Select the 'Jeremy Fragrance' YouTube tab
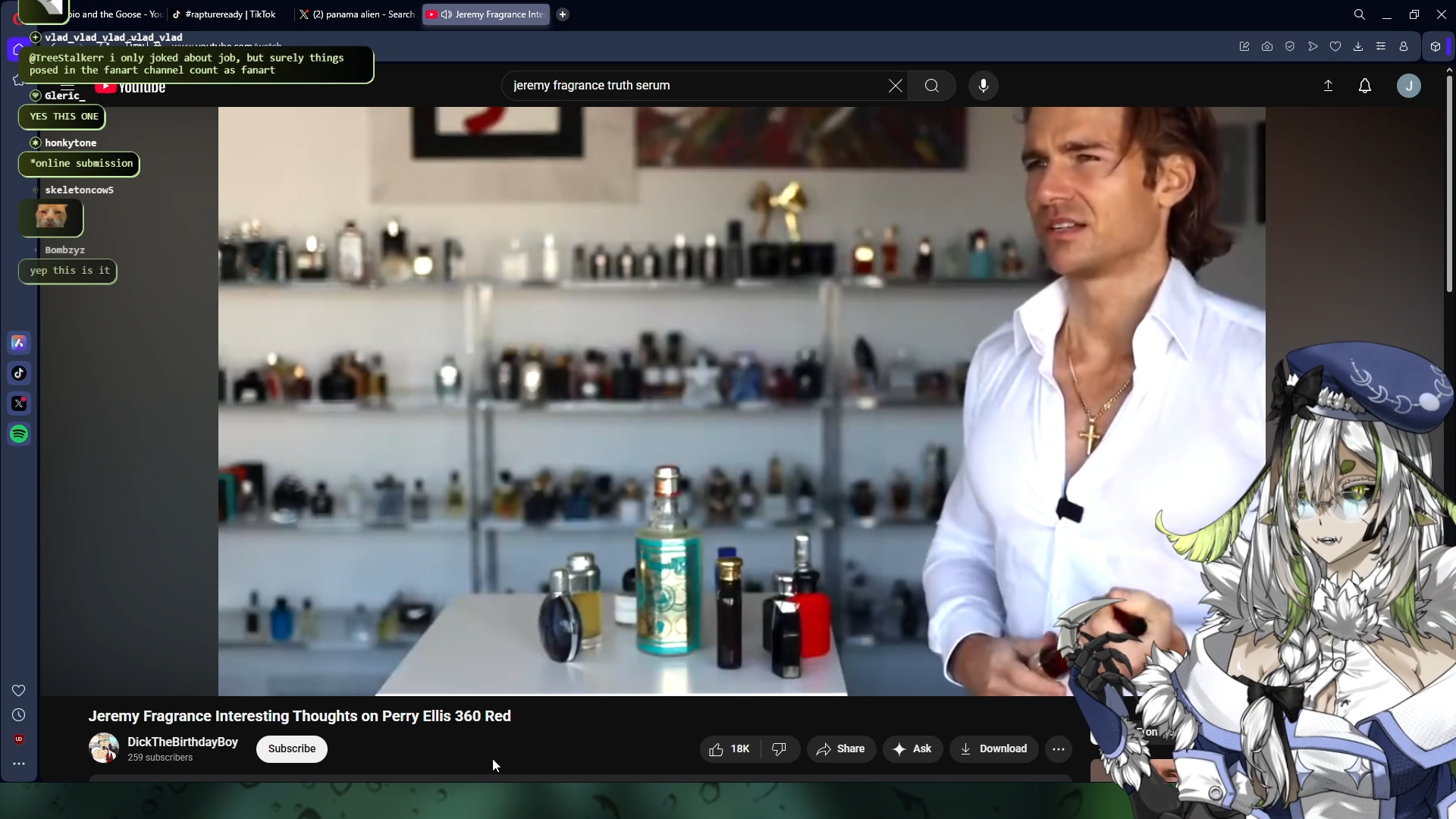Image resolution: width=1456 pixels, height=819 pixels. pos(486,14)
